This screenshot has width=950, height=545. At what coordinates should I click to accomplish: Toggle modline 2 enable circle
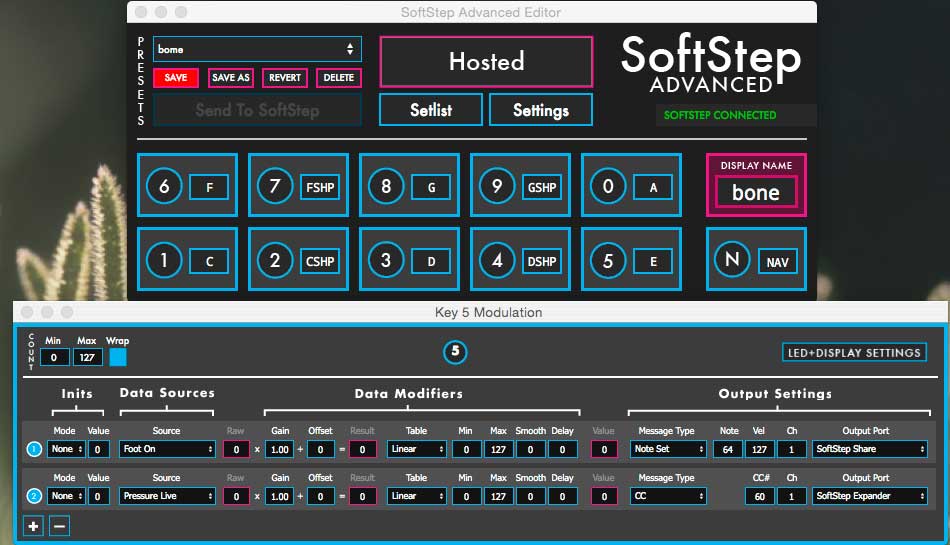click(x=33, y=496)
